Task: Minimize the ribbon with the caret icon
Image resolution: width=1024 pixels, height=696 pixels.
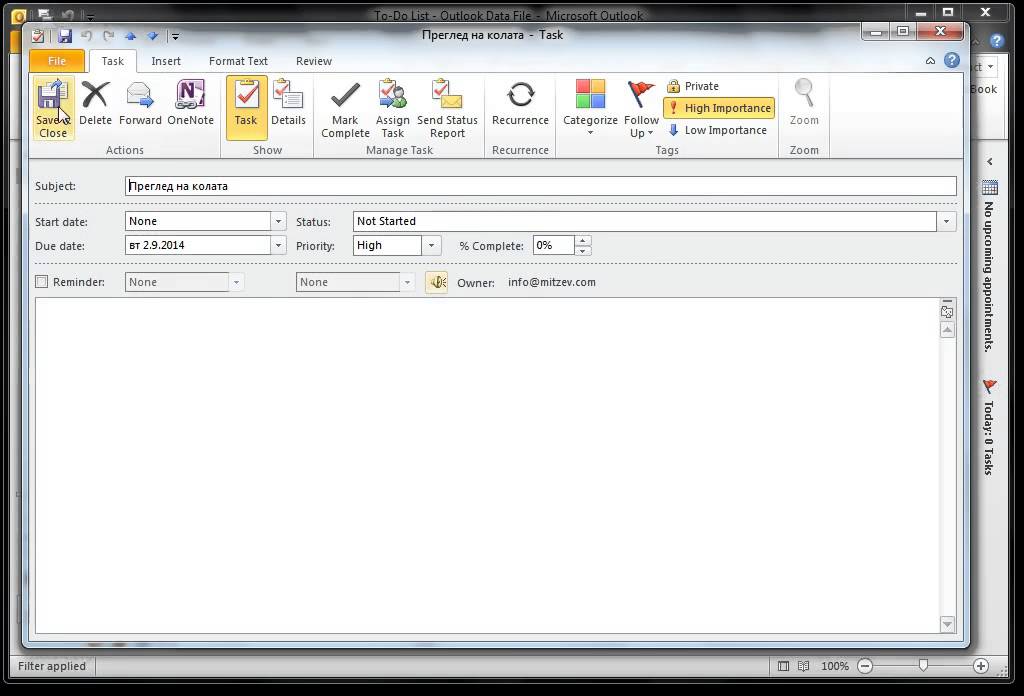Action: pos(930,61)
